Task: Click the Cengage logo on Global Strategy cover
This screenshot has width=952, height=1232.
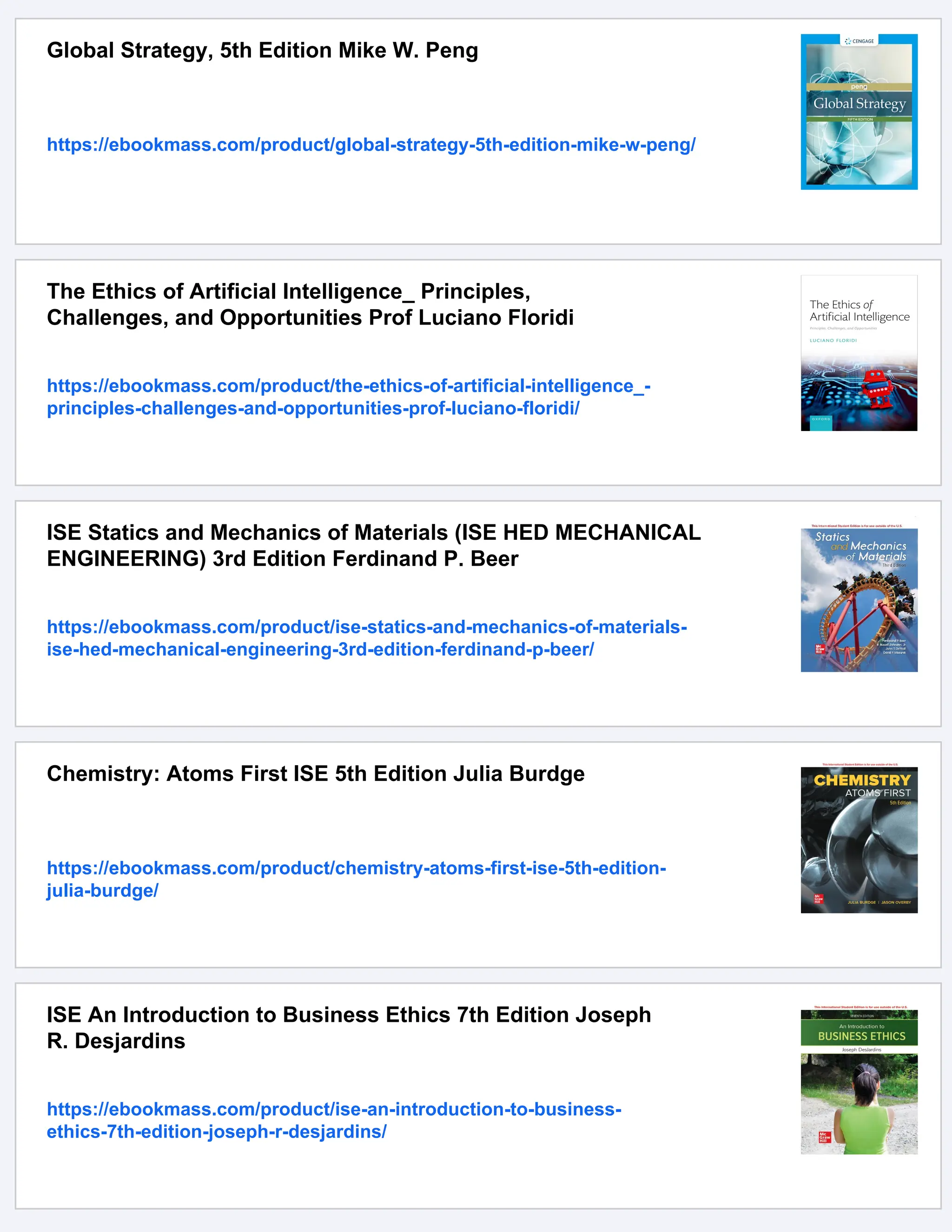Action: pos(859,41)
